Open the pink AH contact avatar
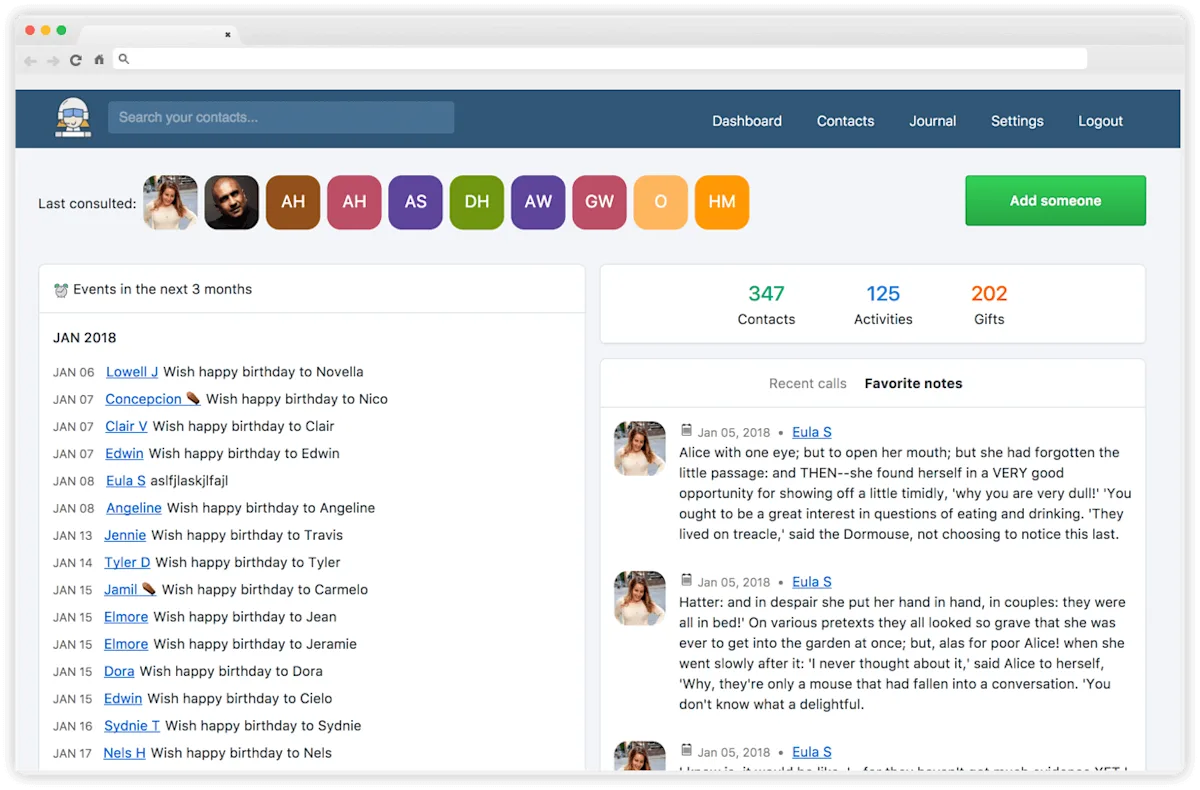 pyautogui.click(x=354, y=202)
